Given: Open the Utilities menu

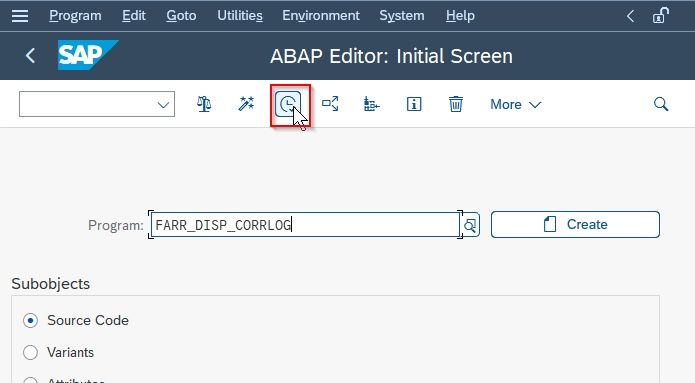Looking at the screenshot, I should tap(240, 16).
